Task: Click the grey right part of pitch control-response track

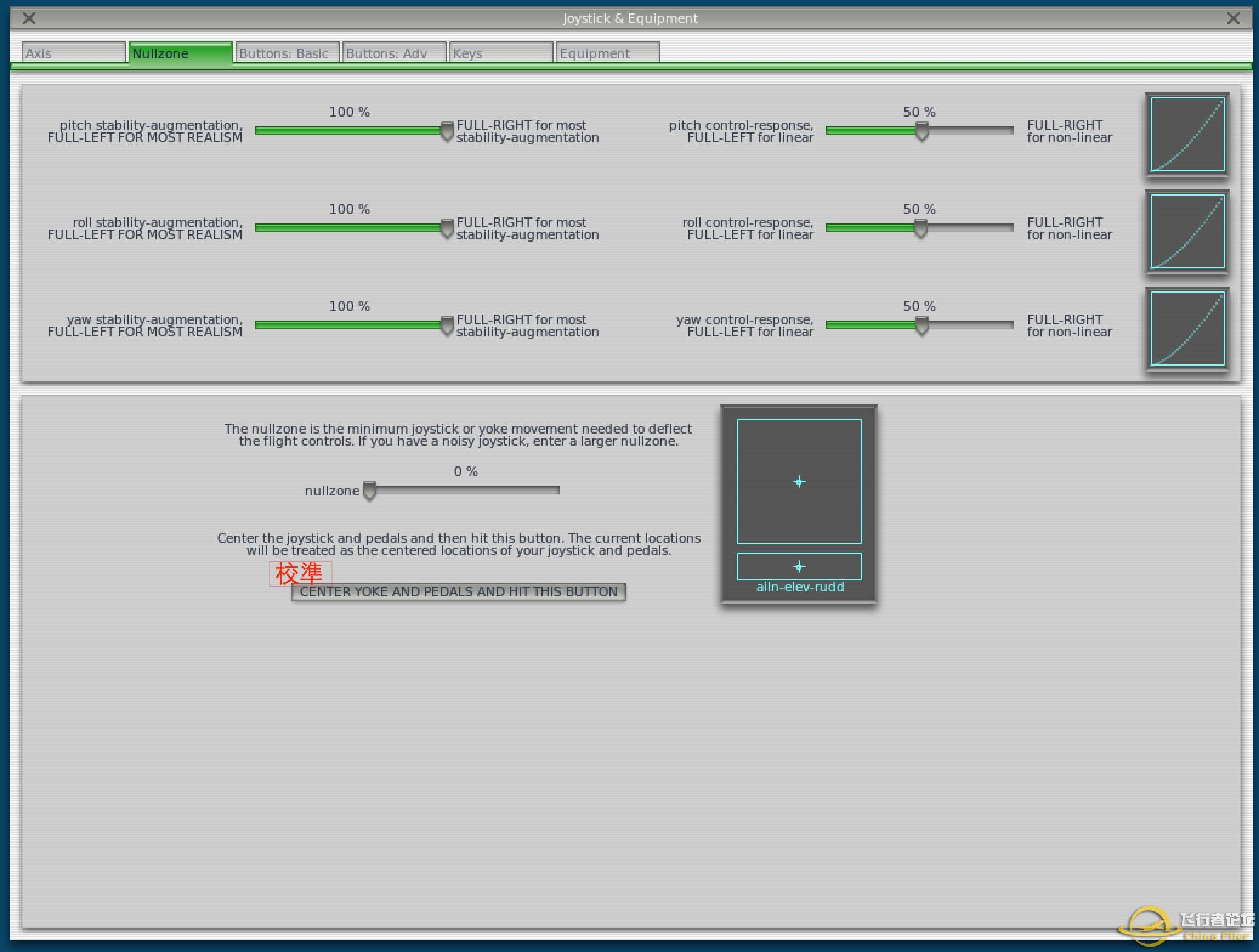Action: coord(971,131)
